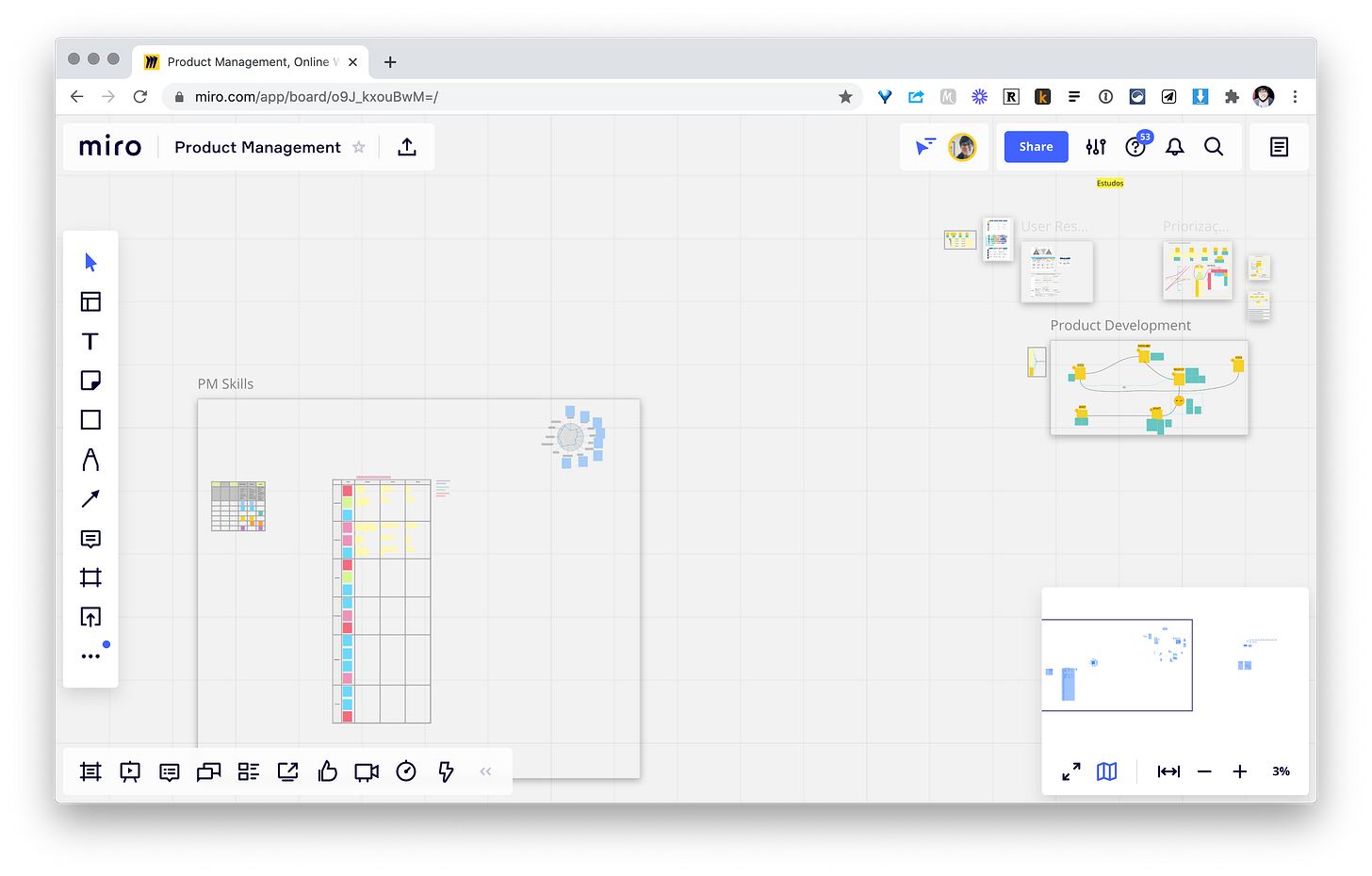Open browser Extensions puzzle icon
1372x876 pixels.
point(1232,96)
